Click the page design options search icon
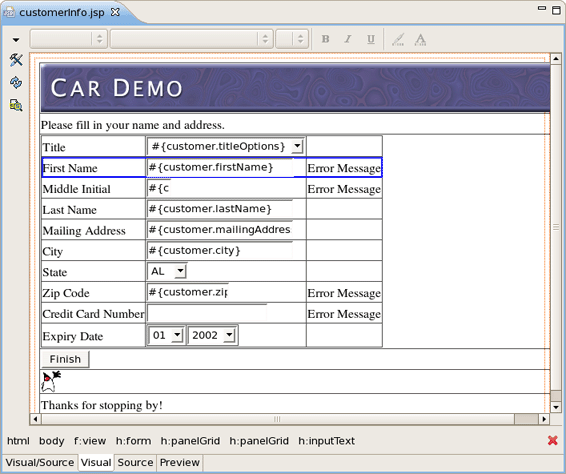566x474 pixels. [16, 105]
